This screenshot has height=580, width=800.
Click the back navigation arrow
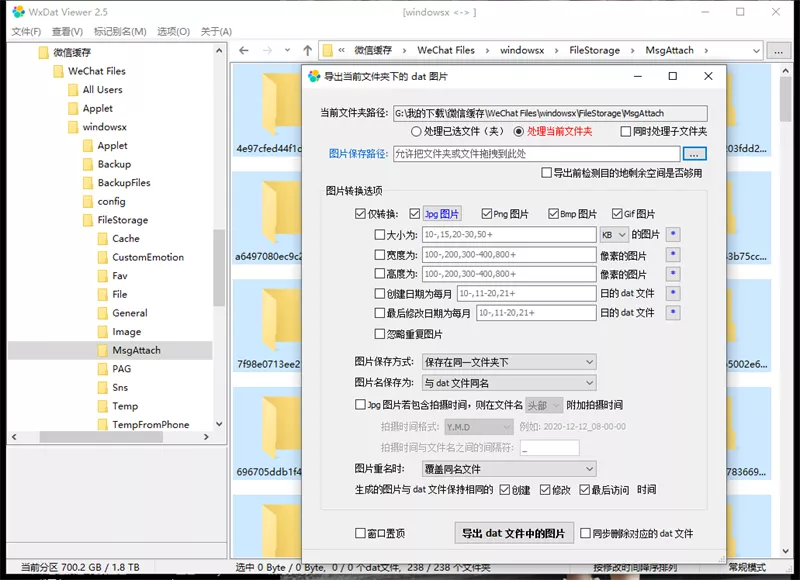(x=244, y=51)
